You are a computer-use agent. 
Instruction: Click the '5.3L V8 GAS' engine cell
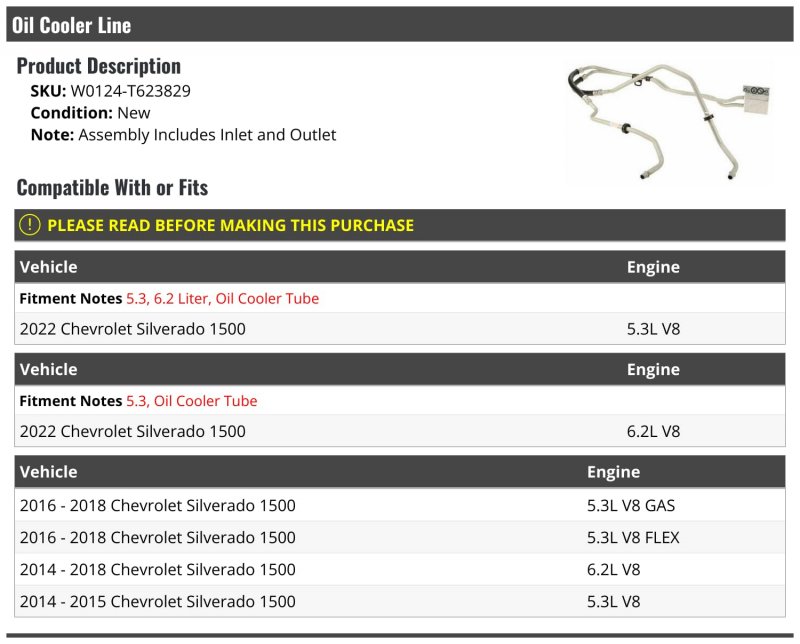(x=631, y=506)
